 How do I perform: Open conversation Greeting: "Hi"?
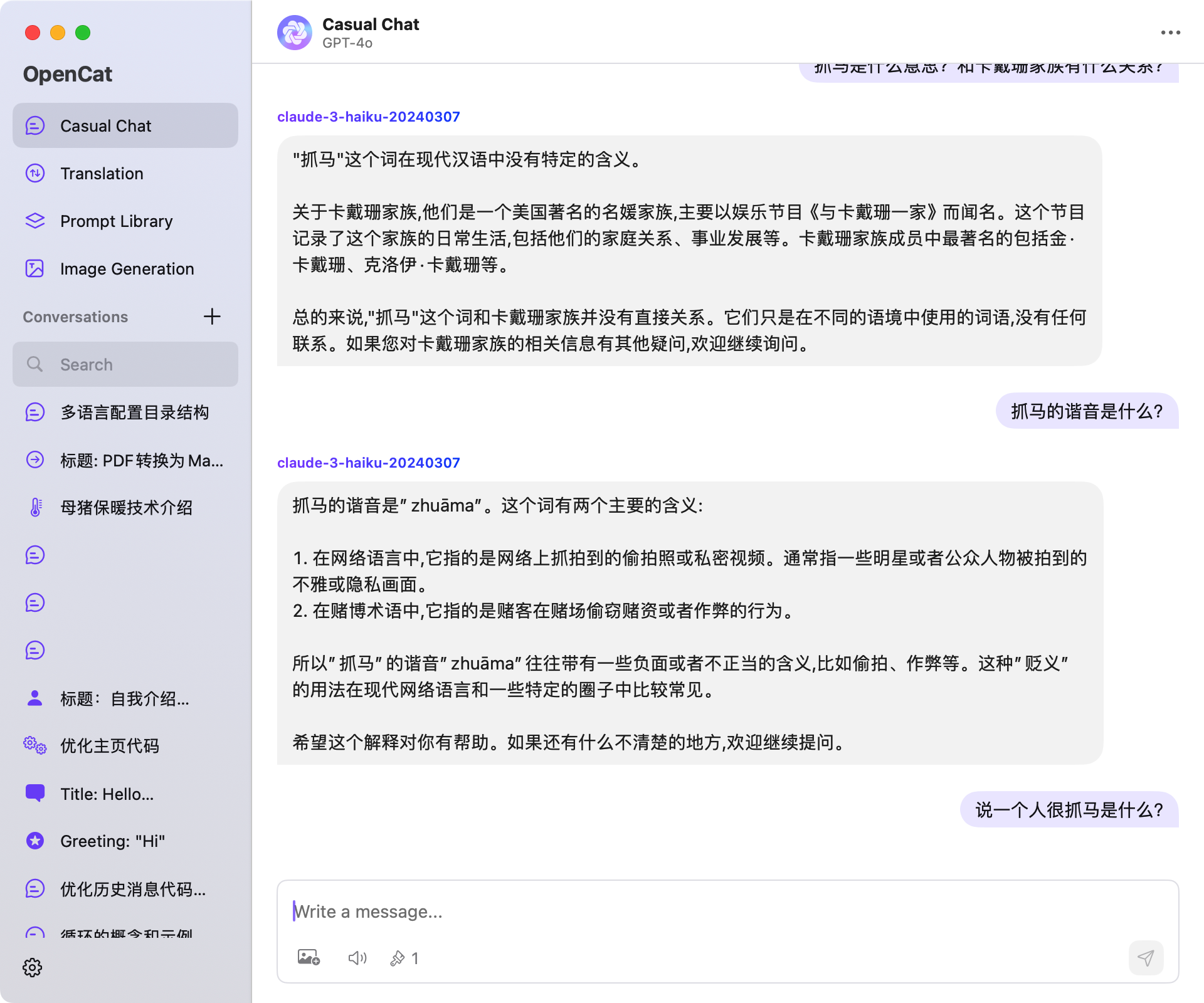point(125,841)
